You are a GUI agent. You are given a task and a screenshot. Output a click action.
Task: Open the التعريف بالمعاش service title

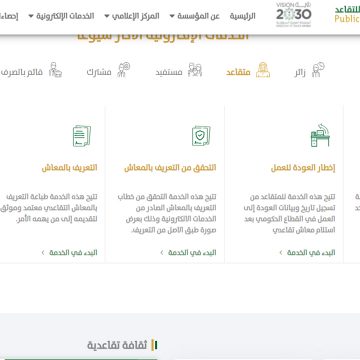coord(70,168)
